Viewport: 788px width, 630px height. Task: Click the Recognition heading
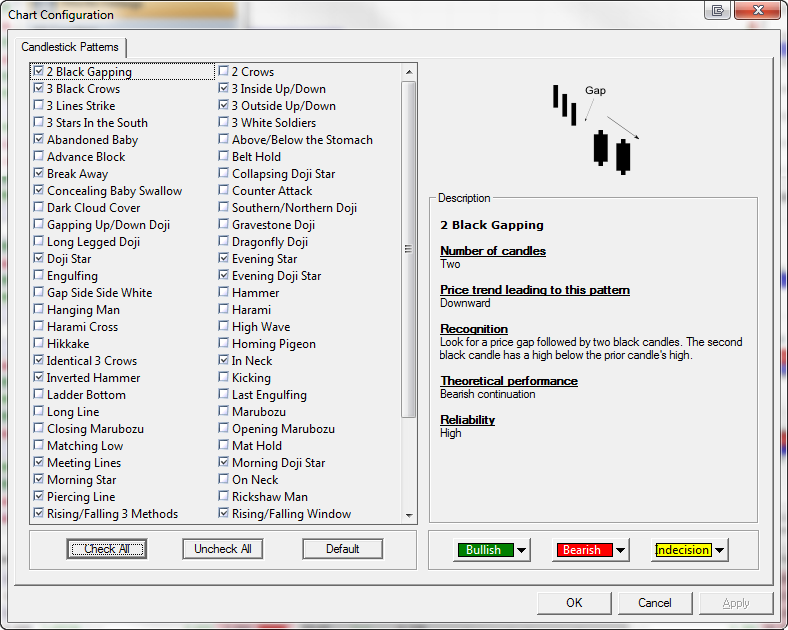click(474, 329)
